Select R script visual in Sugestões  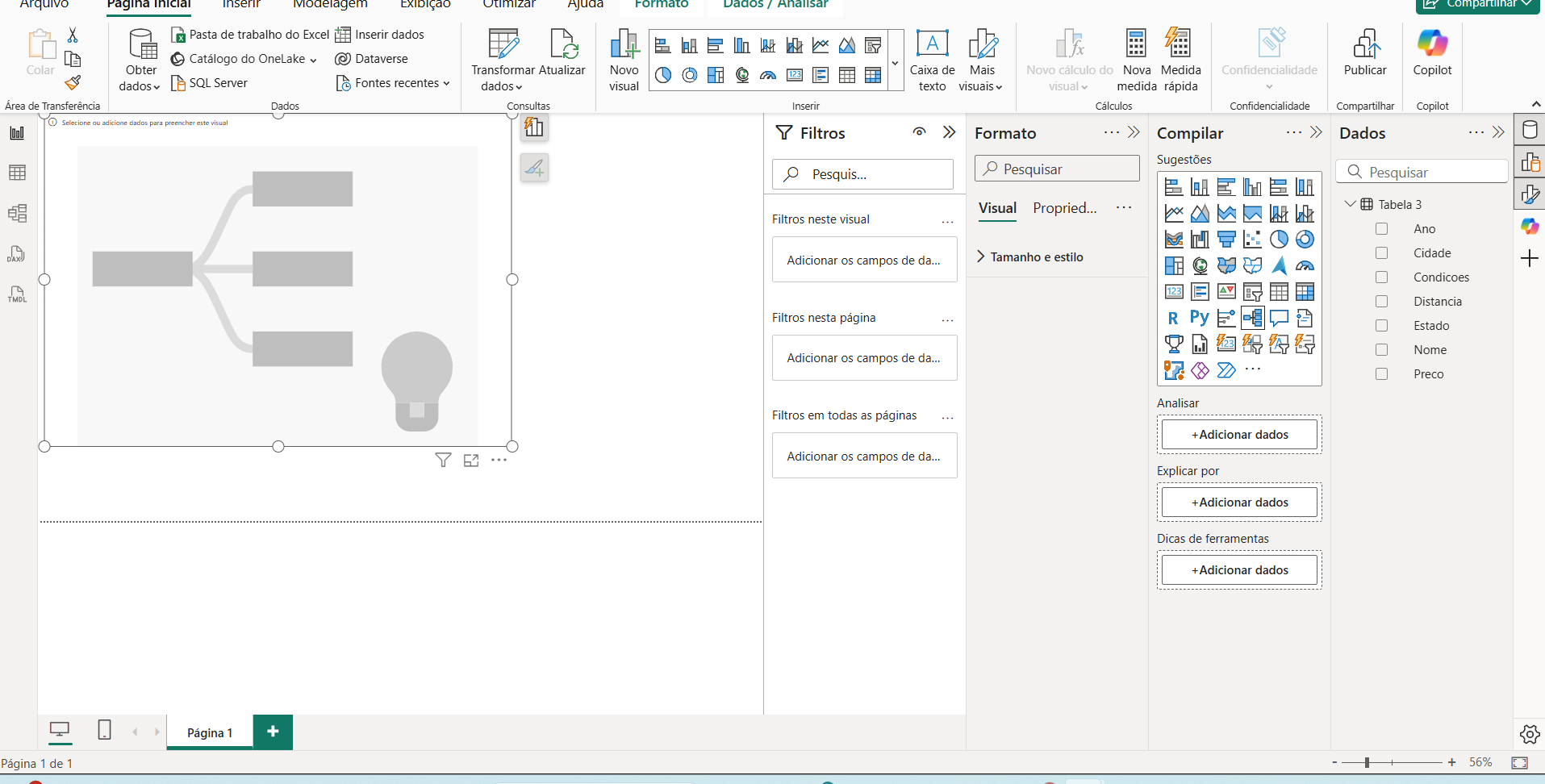tap(1173, 318)
